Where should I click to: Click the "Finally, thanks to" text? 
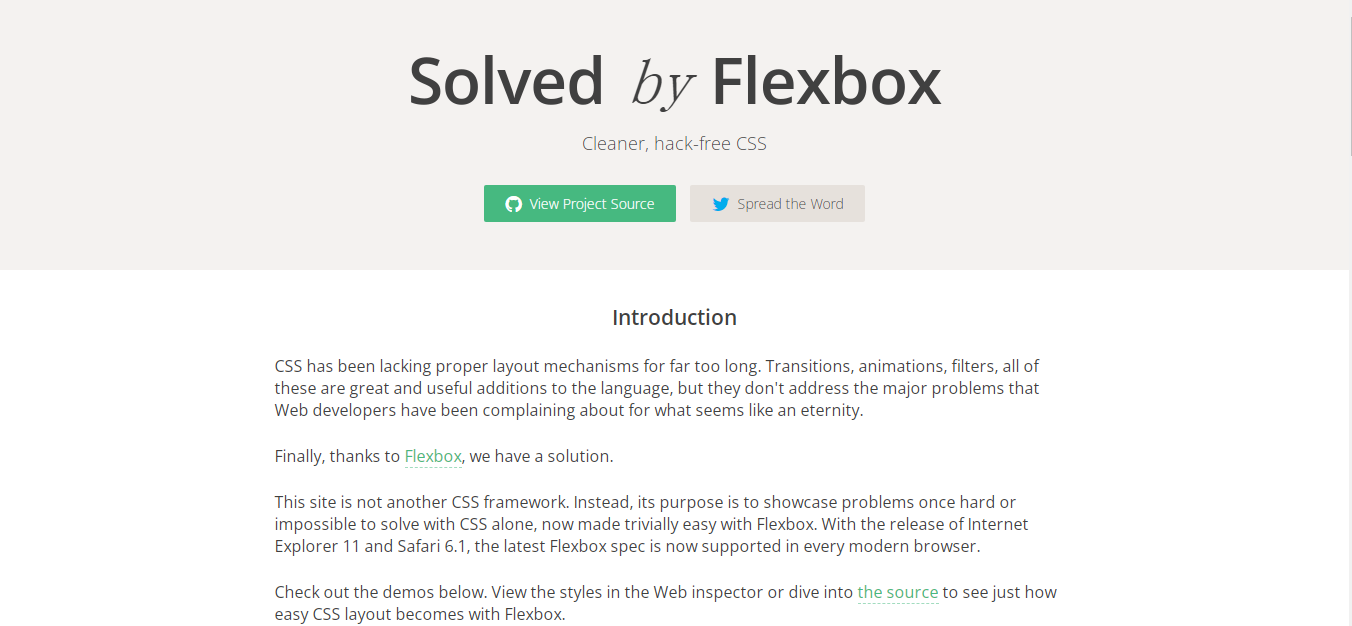pos(338,456)
